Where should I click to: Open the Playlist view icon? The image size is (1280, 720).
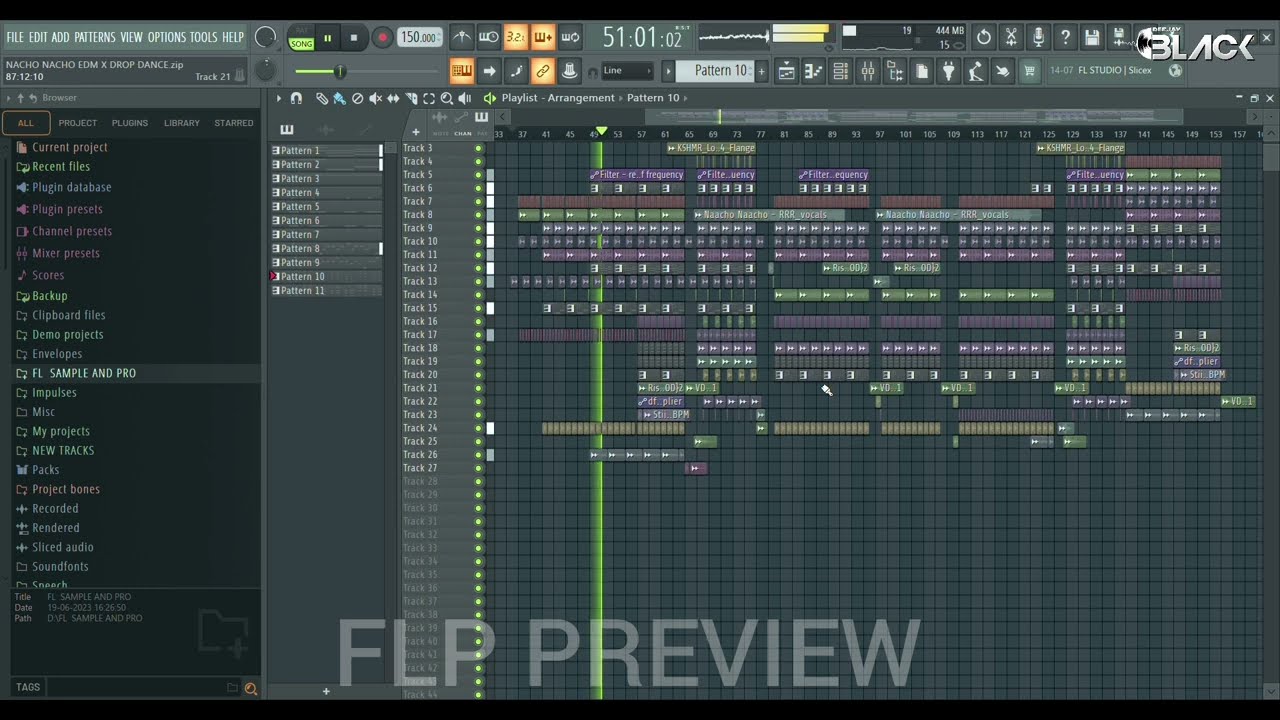[x=786, y=71]
